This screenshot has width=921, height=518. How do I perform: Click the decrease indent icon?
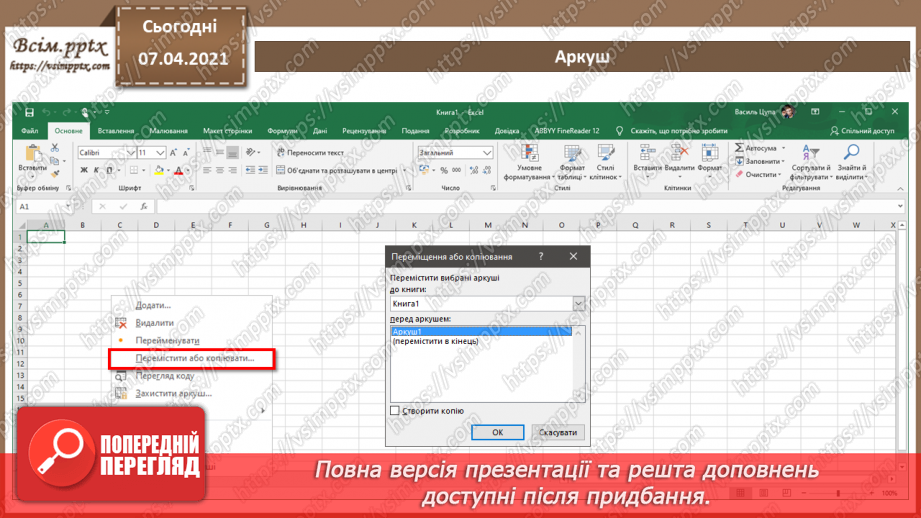[250, 170]
